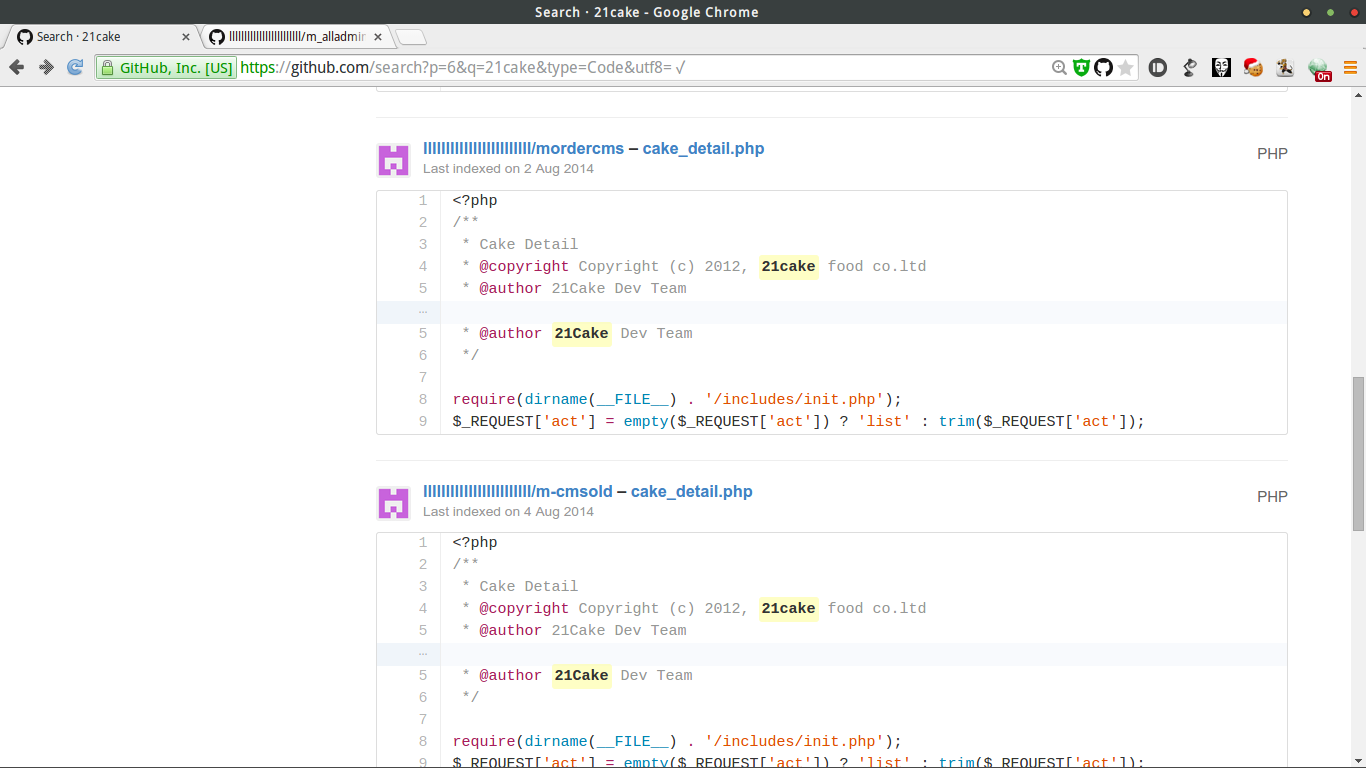Open the Pushbullet extension icon
Image resolution: width=1366 pixels, height=768 pixels.
(1158, 68)
